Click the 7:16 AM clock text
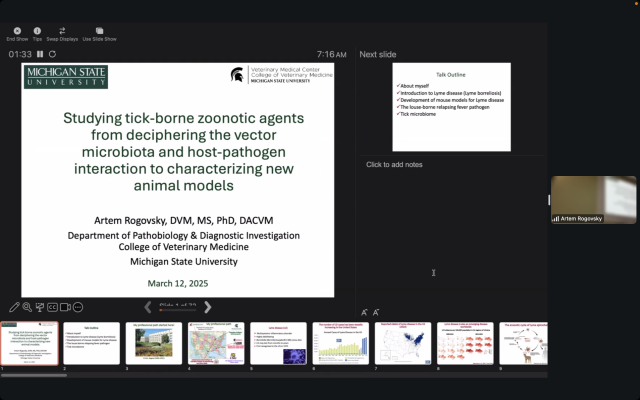 [331, 54]
